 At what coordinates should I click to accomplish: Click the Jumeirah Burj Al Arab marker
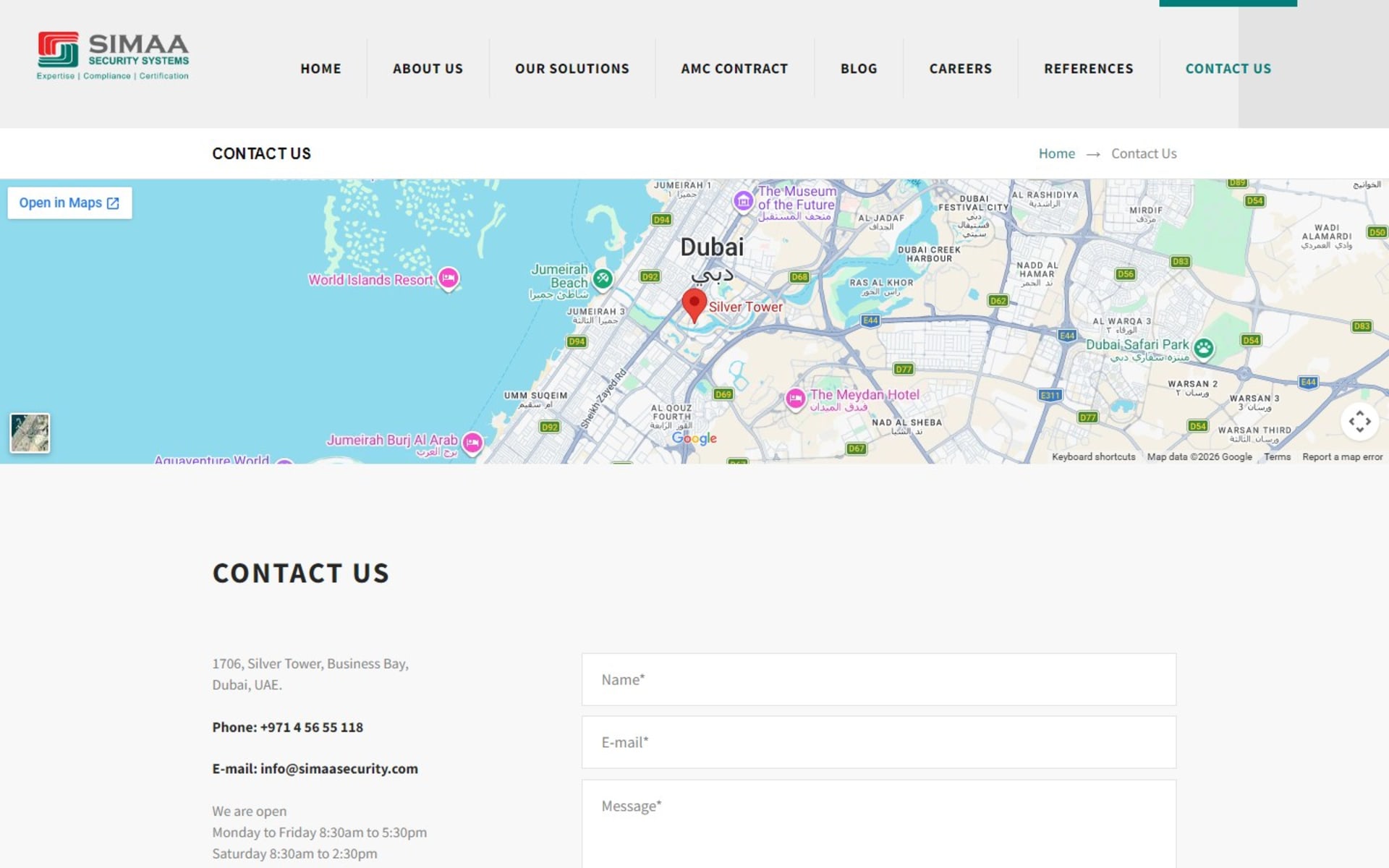[x=472, y=443]
